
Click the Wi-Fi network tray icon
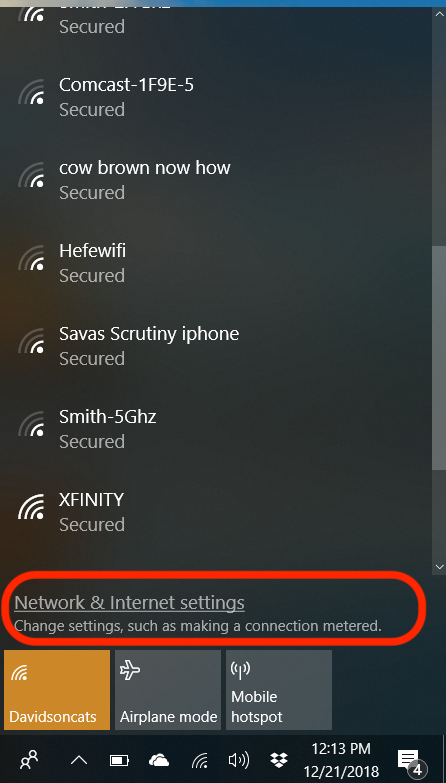(x=200, y=761)
